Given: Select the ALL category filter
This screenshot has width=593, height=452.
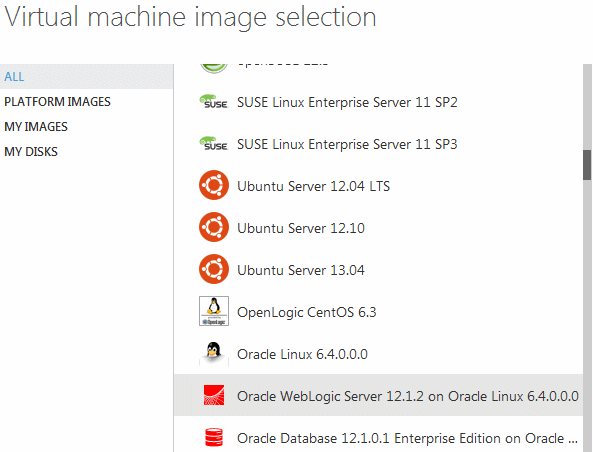Looking at the screenshot, I should coord(87,77).
